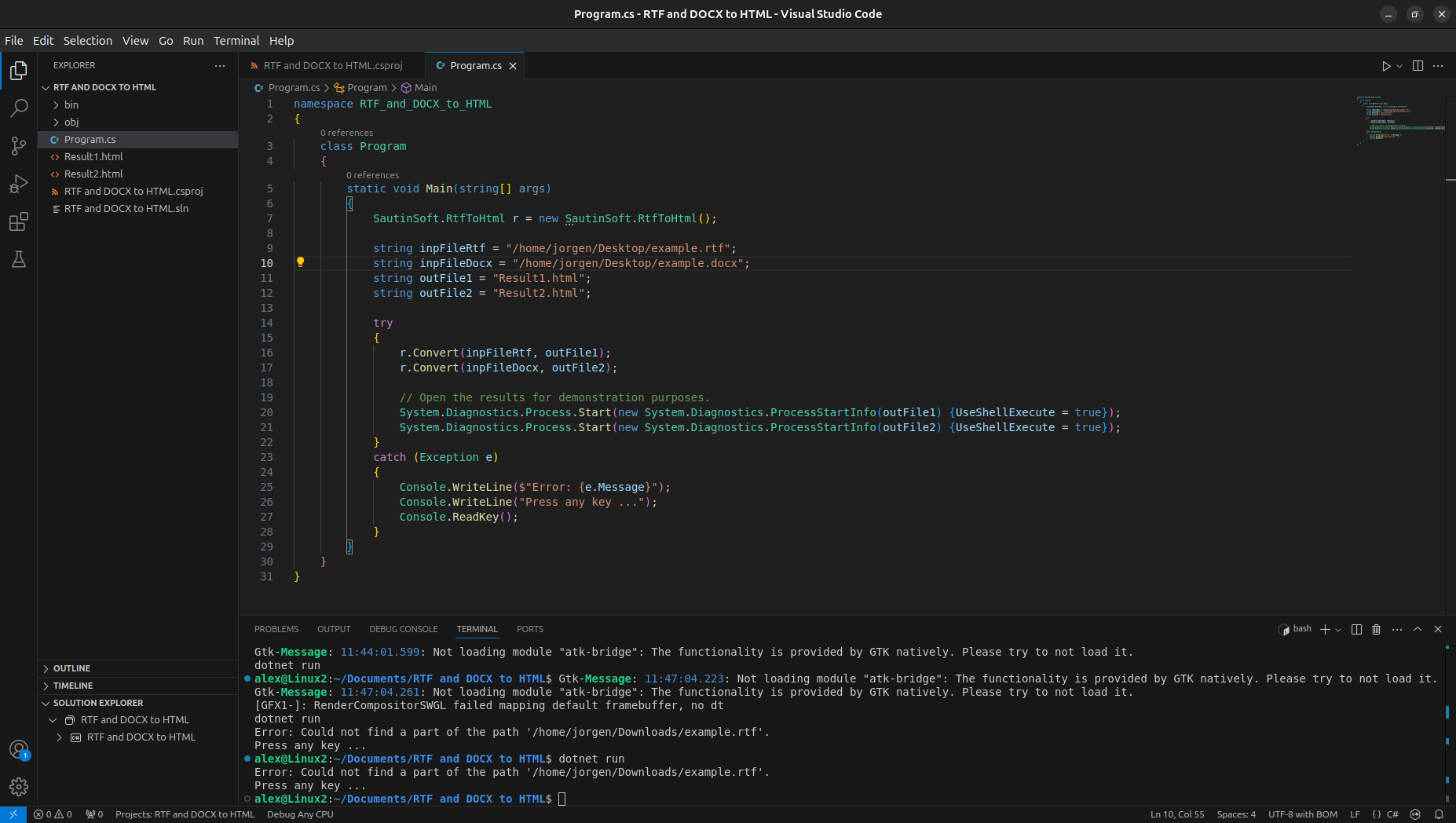Click the UTF-8 with BOM encoding button
Image resolution: width=1456 pixels, height=823 pixels.
(1302, 814)
